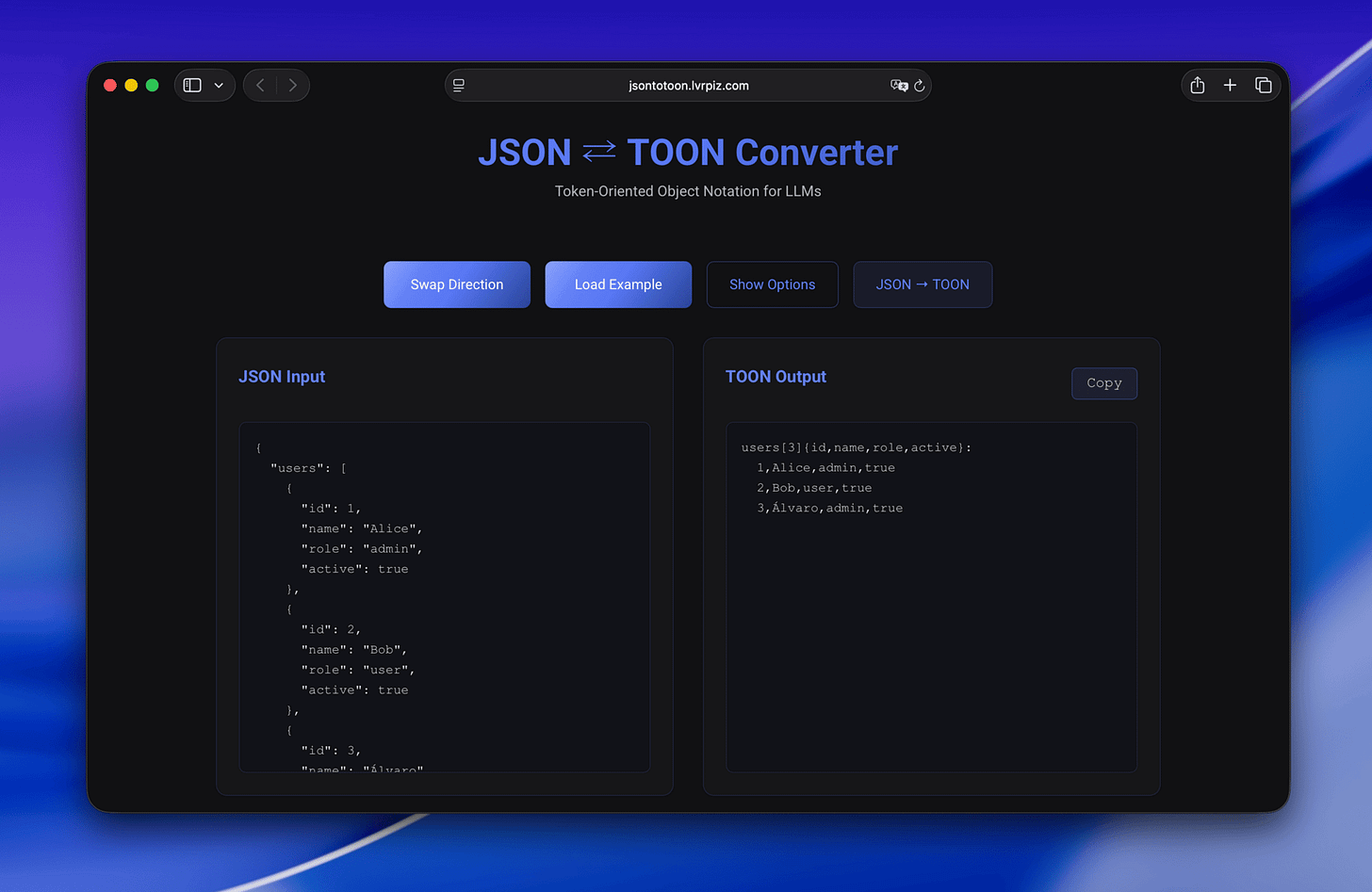Click the TOON Output heading
The height and width of the screenshot is (892, 1372).
776,377
